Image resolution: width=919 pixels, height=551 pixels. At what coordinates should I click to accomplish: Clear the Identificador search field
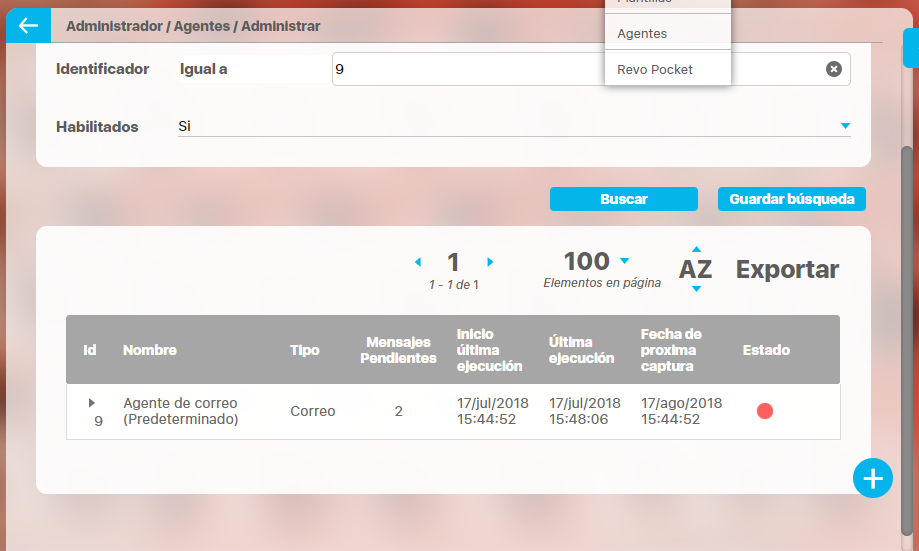click(833, 69)
